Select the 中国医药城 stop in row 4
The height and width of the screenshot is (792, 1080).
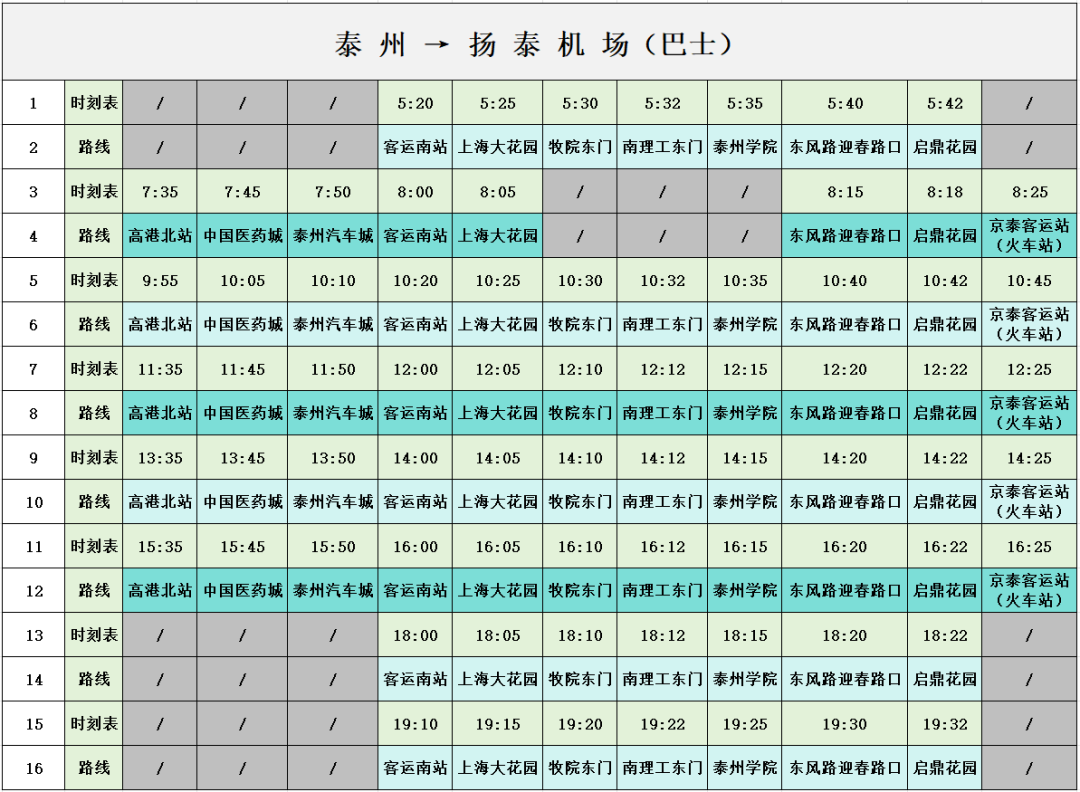coord(242,235)
